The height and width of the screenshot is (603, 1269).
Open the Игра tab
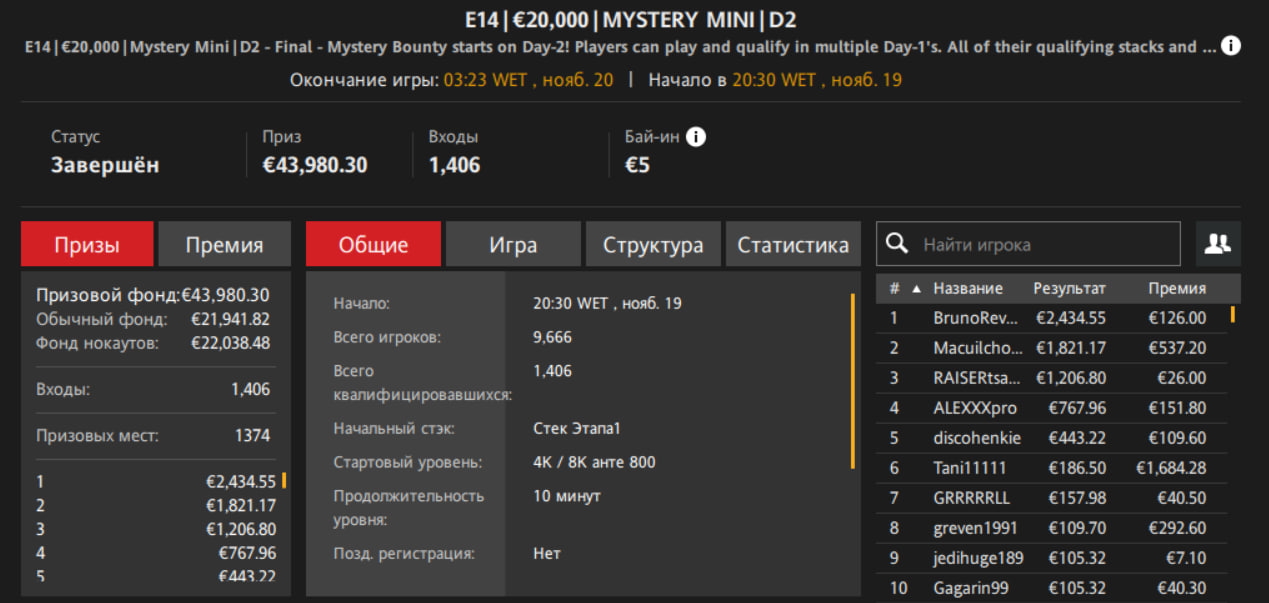(513, 245)
